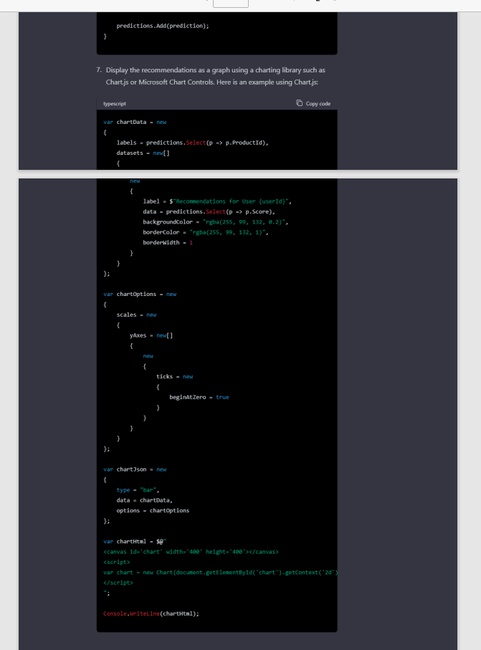The width and height of the screenshot is (481, 650).
Task: Click the datasets = new[] line
Action: coord(143,153)
